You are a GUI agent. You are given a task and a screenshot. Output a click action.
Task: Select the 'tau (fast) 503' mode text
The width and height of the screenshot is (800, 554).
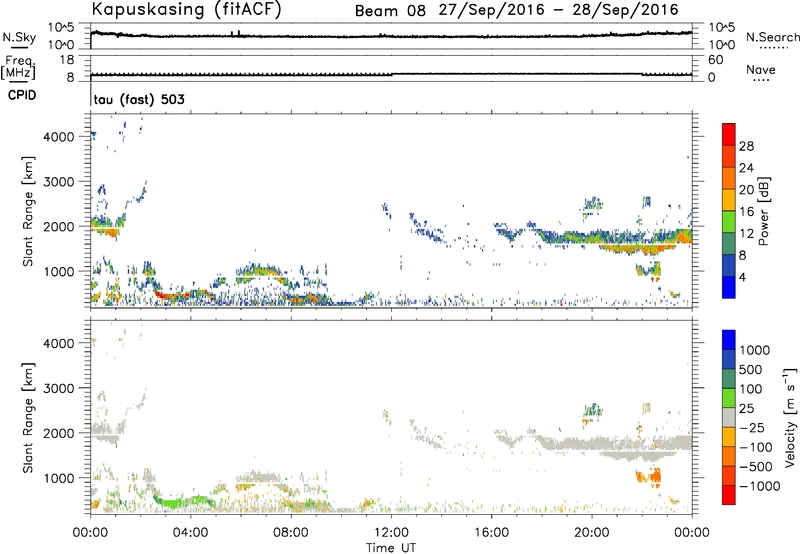(x=139, y=99)
